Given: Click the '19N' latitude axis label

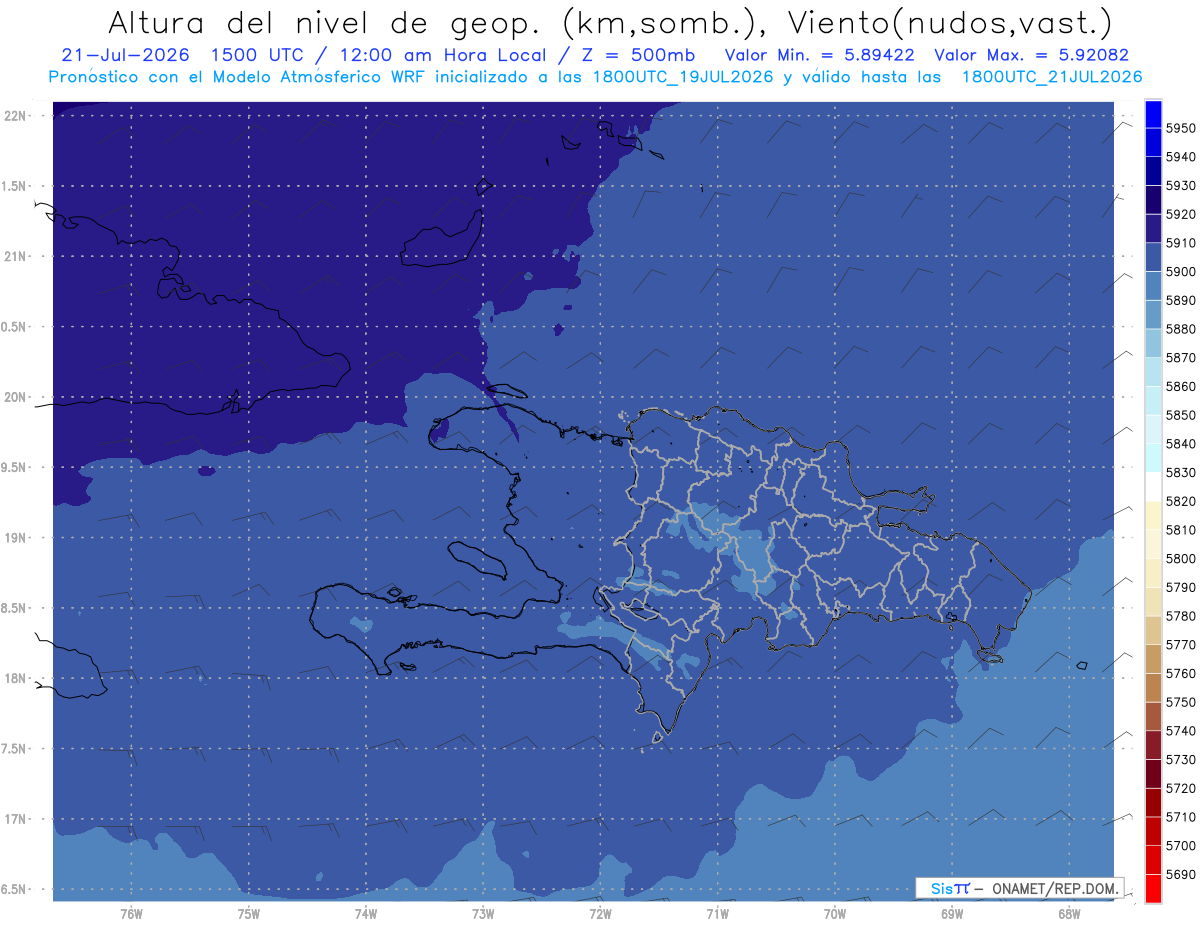Looking at the screenshot, I should click(x=14, y=537).
